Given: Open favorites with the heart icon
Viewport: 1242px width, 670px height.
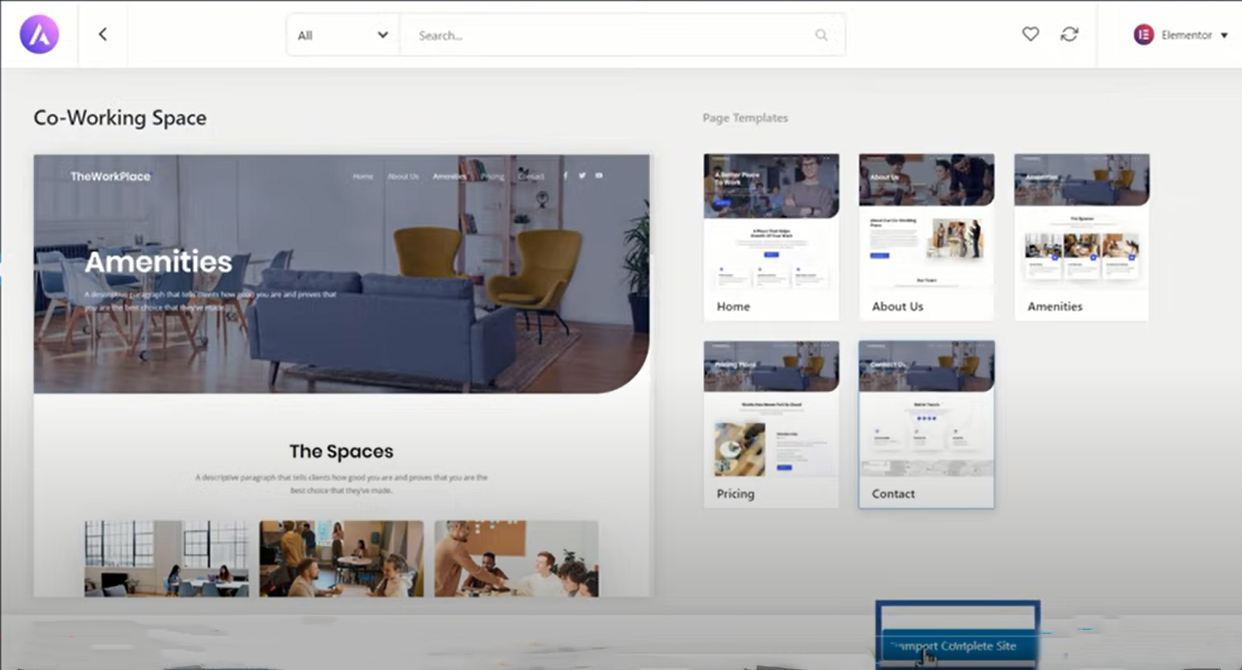Looking at the screenshot, I should 1030,34.
